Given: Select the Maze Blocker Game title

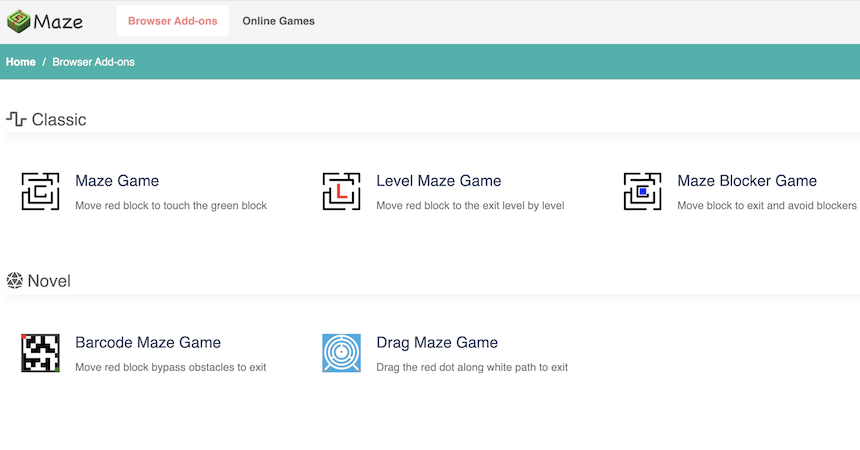Looking at the screenshot, I should [747, 181].
